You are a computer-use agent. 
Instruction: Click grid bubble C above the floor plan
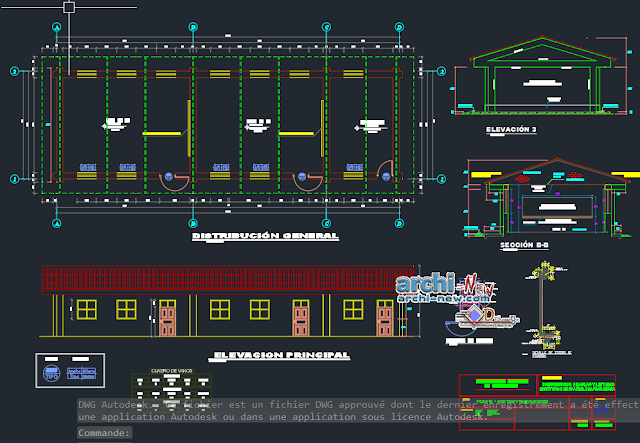[x=326, y=27]
